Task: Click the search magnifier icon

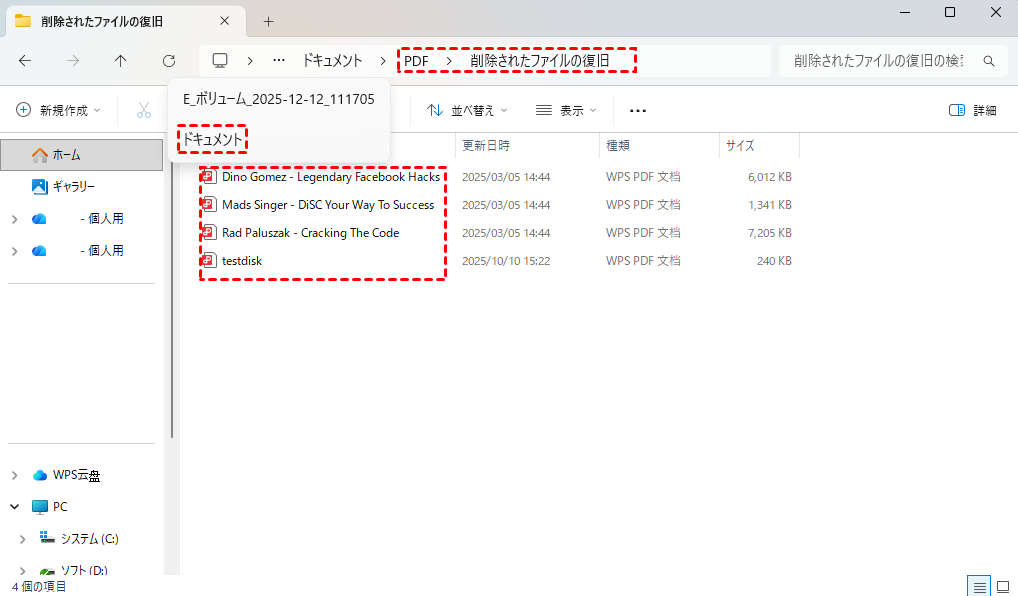Action: click(989, 61)
